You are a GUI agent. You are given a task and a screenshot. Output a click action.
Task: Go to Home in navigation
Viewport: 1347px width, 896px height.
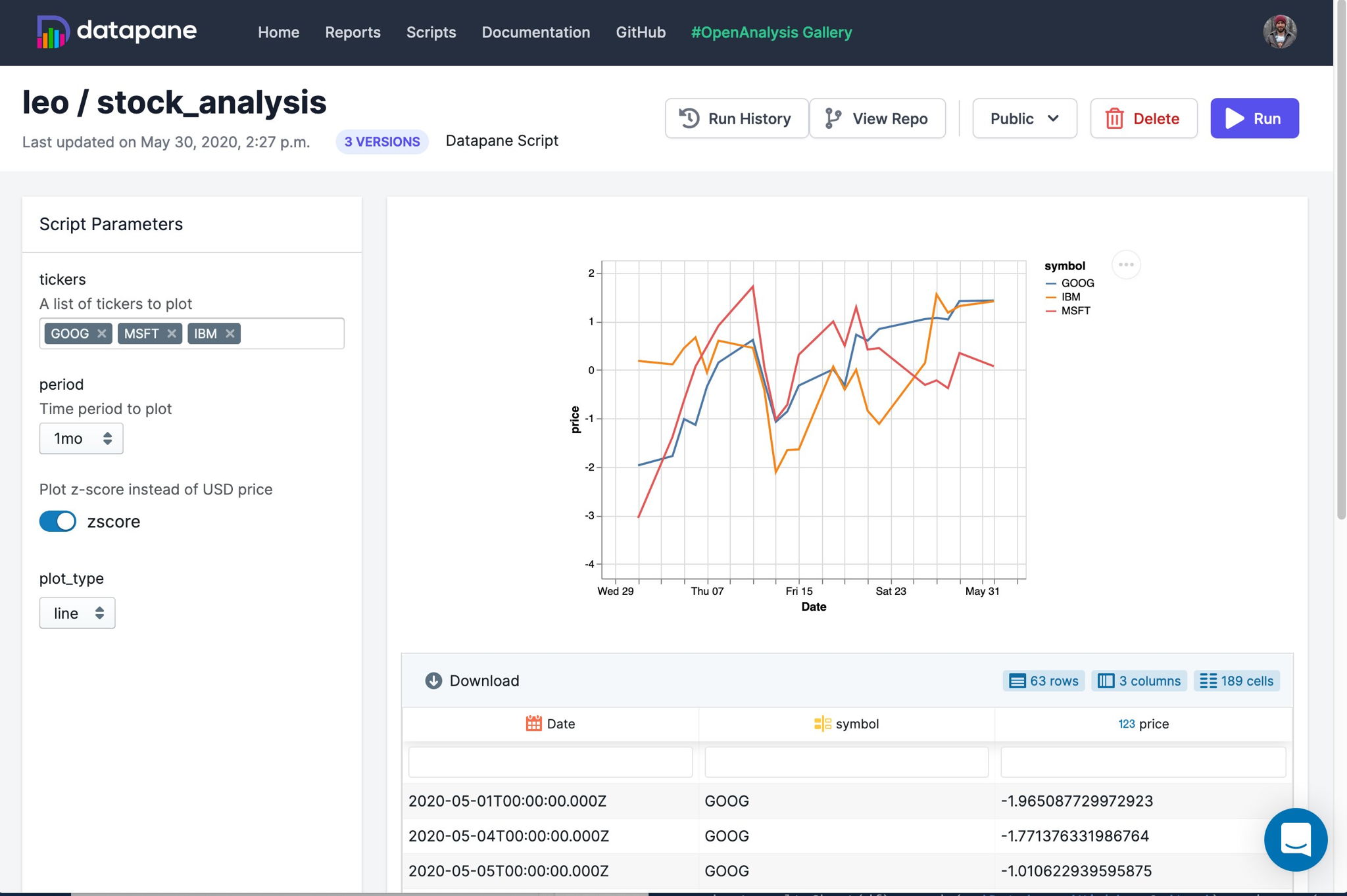tap(278, 32)
